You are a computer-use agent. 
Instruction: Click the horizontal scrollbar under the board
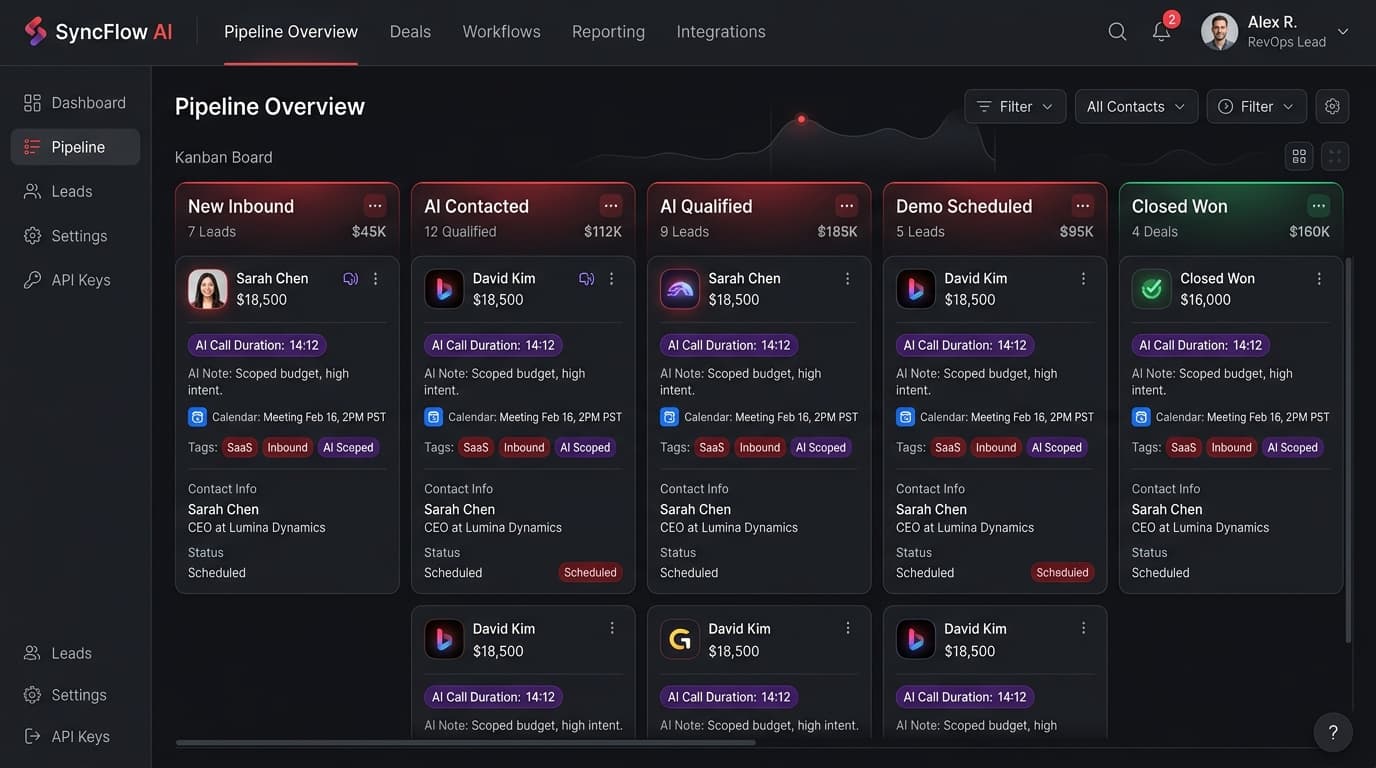(x=466, y=743)
